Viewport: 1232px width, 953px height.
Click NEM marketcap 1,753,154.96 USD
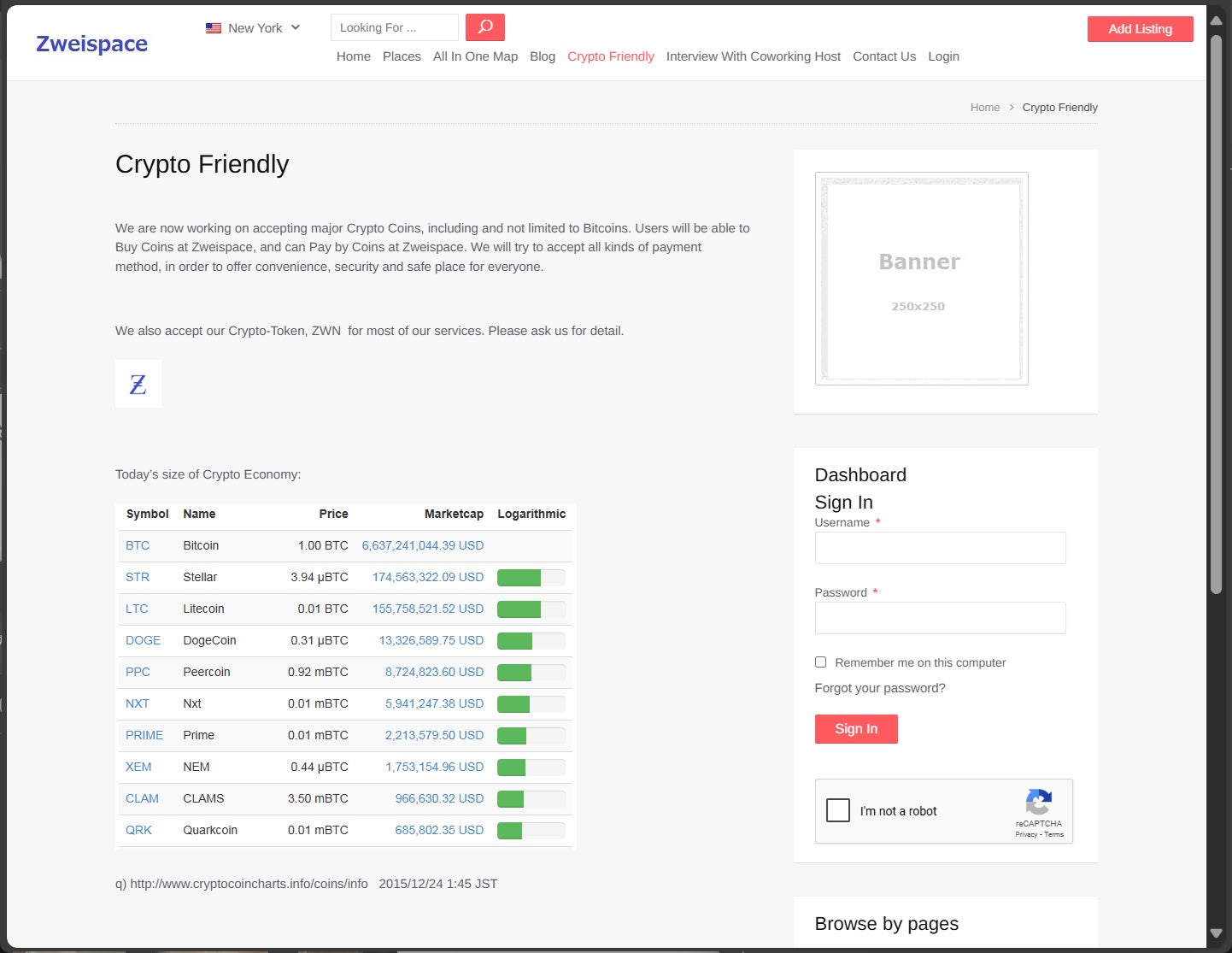tap(434, 767)
